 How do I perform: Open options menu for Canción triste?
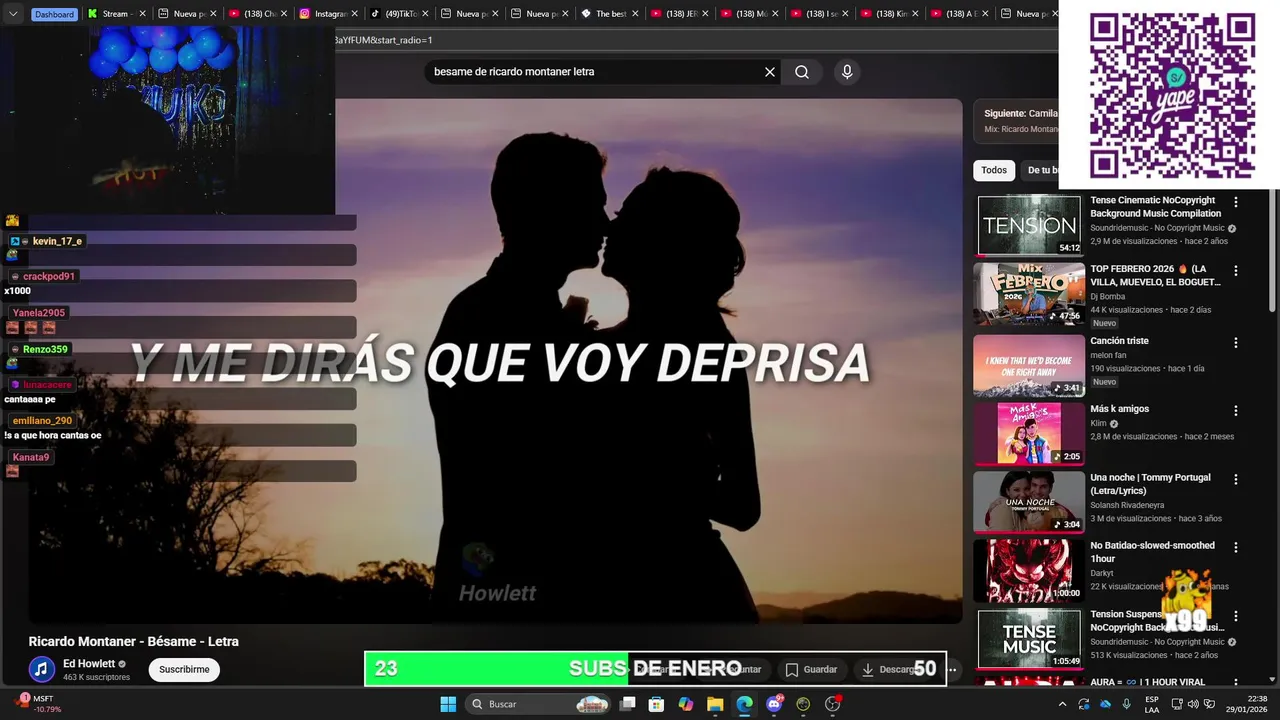coord(1236,342)
